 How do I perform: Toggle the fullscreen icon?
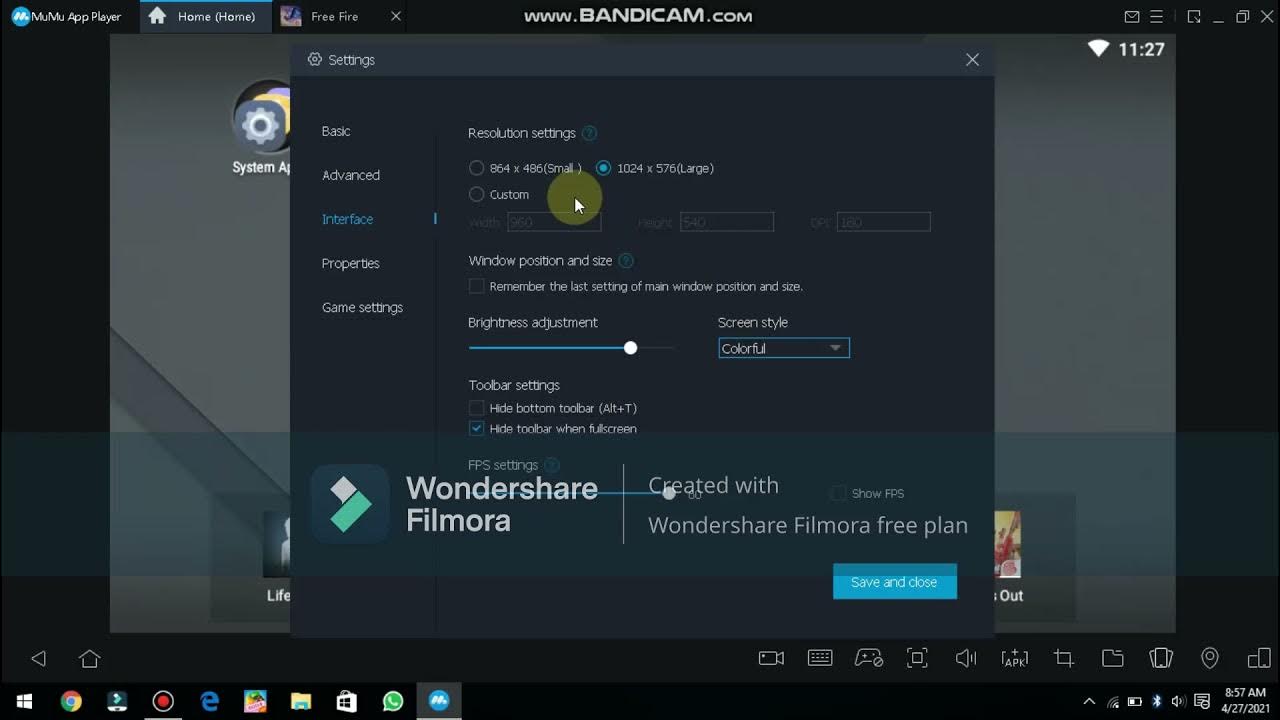pos(917,658)
